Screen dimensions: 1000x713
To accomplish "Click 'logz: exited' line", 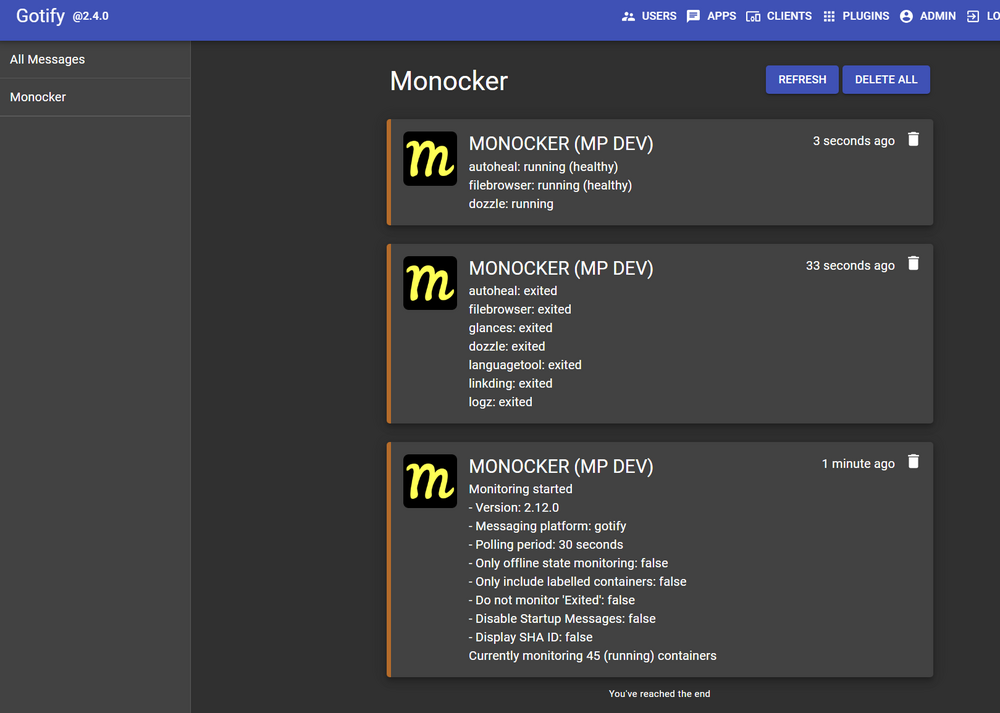I will [x=501, y=402].
